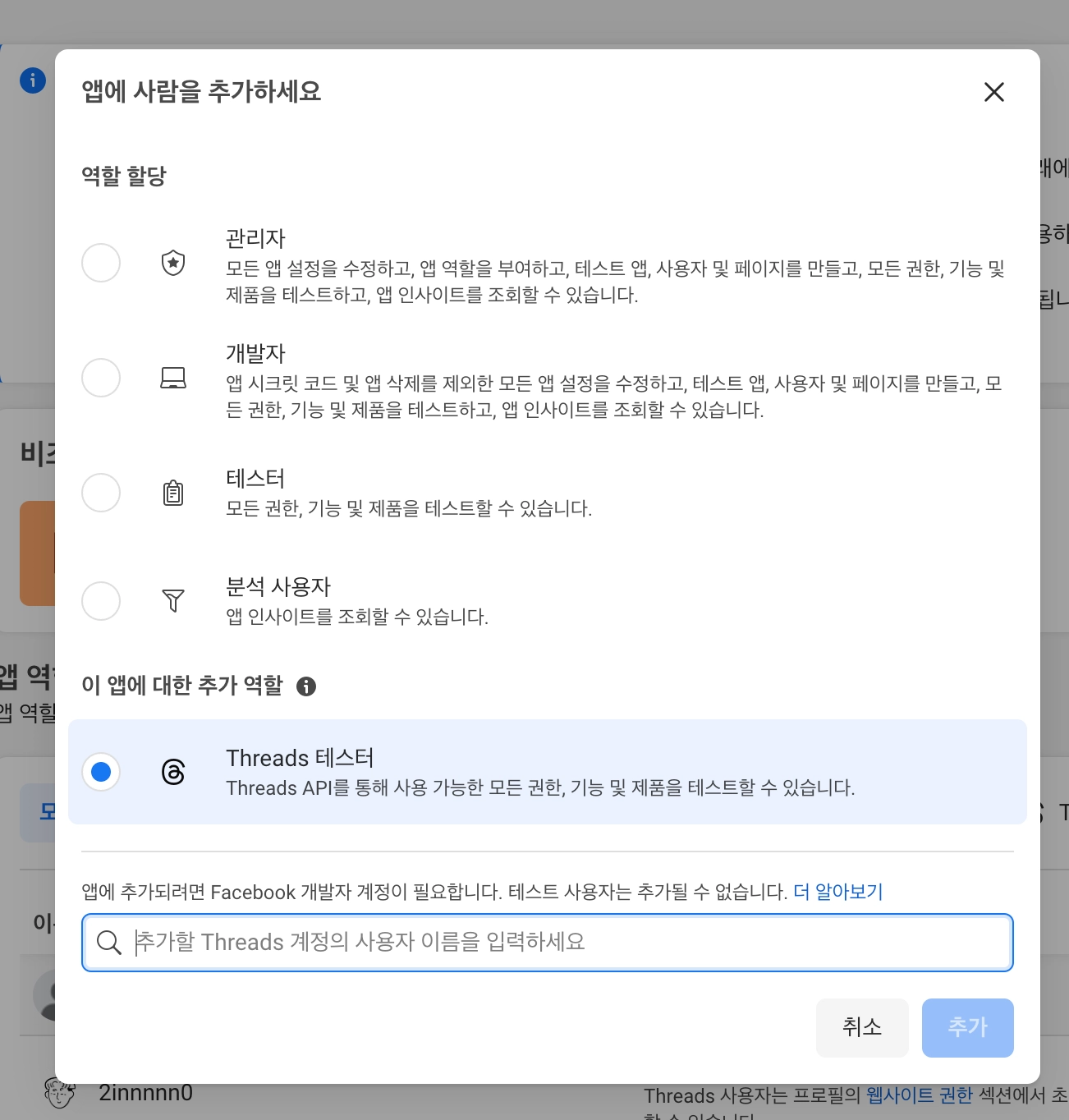Select the Threads 테스터 radio button

click(x=101, y=772)
